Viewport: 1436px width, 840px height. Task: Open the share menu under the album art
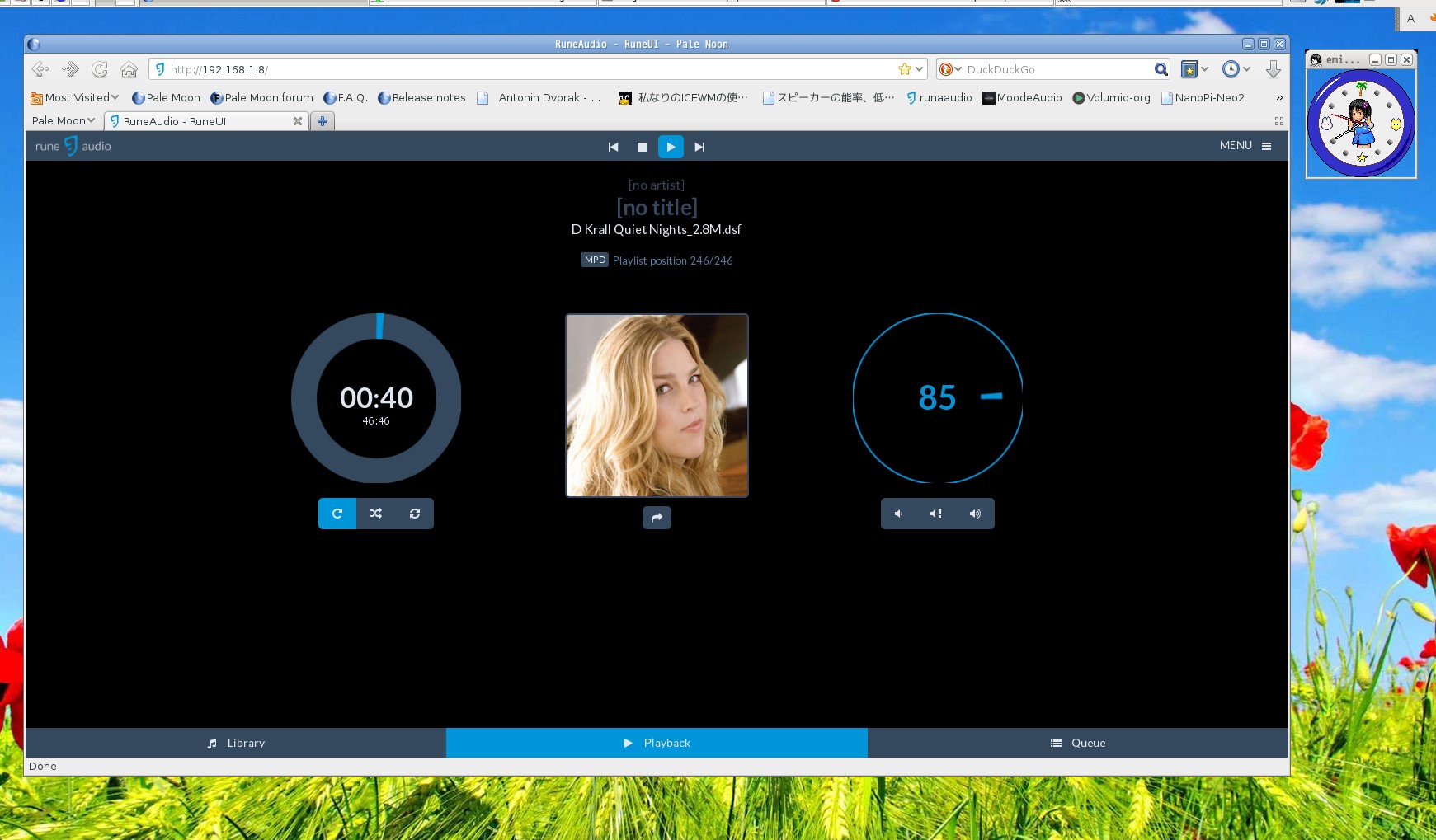656,517
